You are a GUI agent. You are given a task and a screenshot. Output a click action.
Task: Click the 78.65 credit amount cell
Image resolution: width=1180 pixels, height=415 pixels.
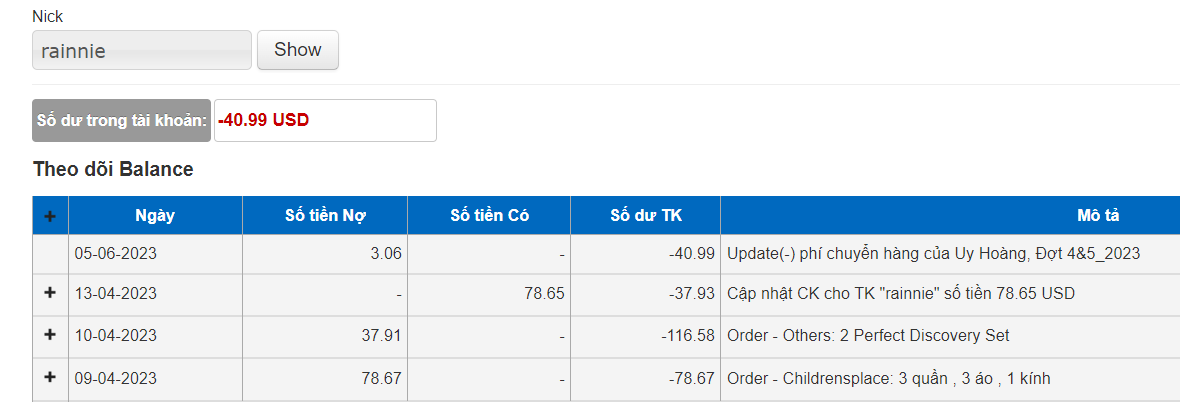coord(489,294)
